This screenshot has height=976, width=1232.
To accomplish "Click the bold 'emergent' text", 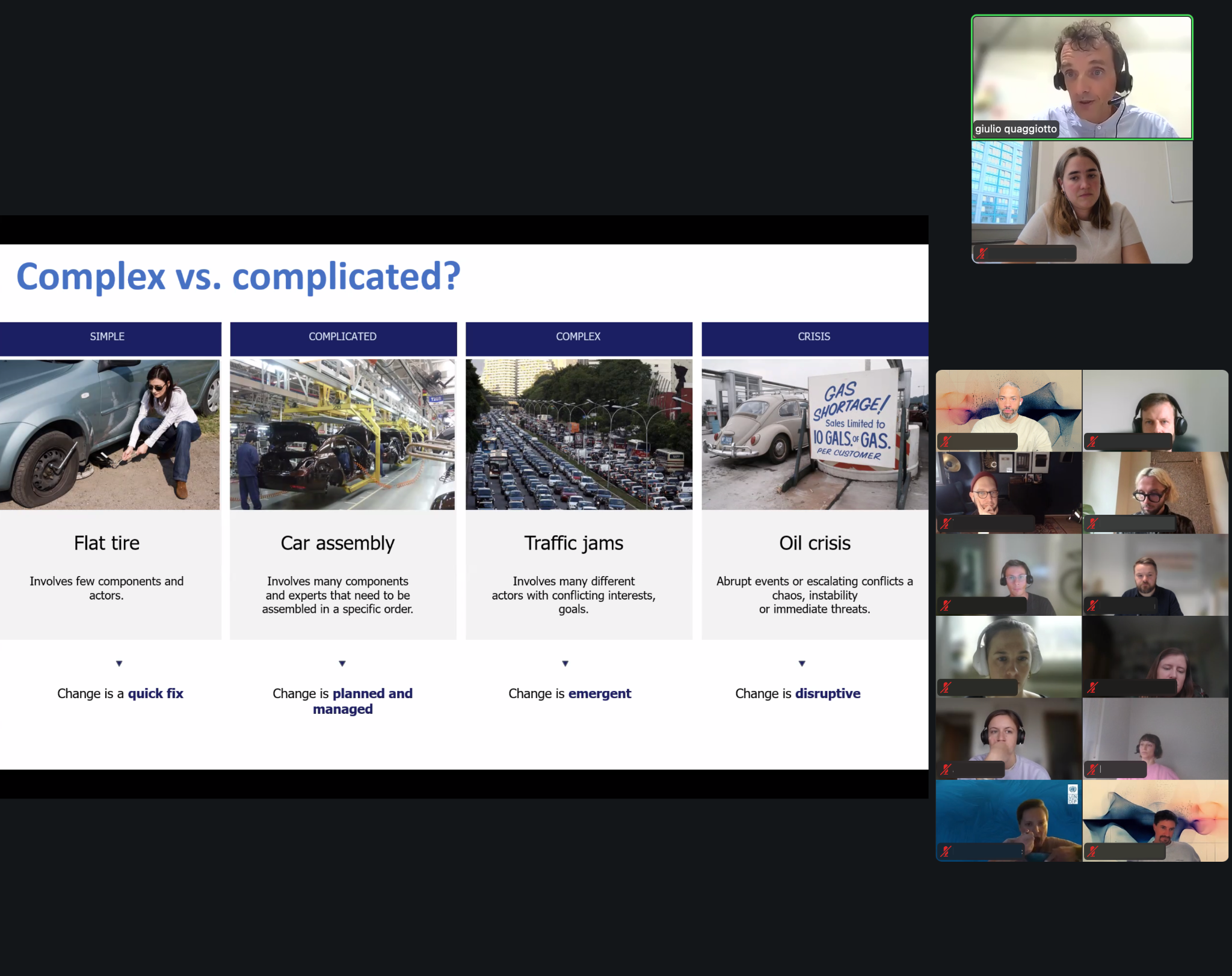I will coord(599,693).
